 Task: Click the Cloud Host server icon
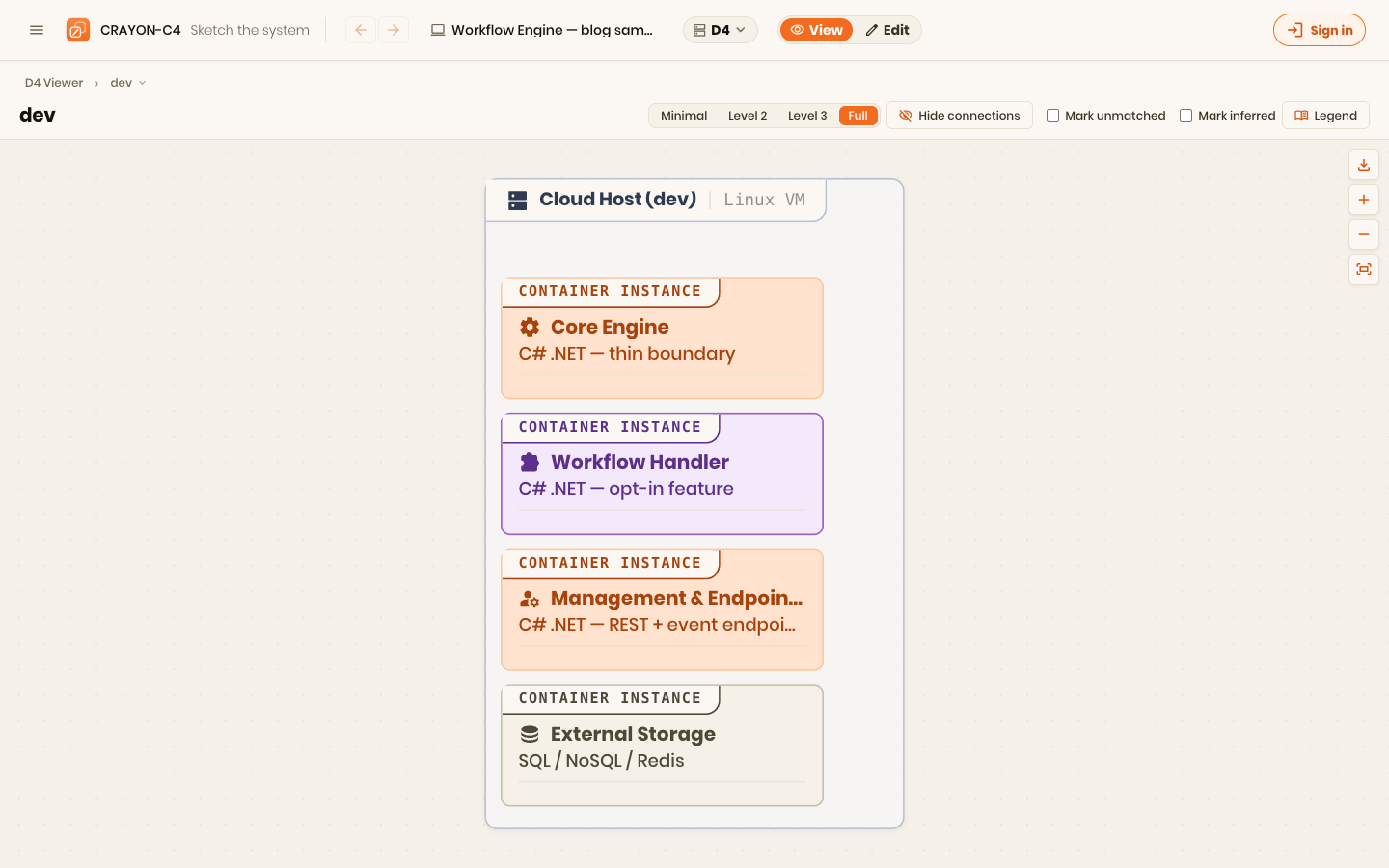(518, 200)
